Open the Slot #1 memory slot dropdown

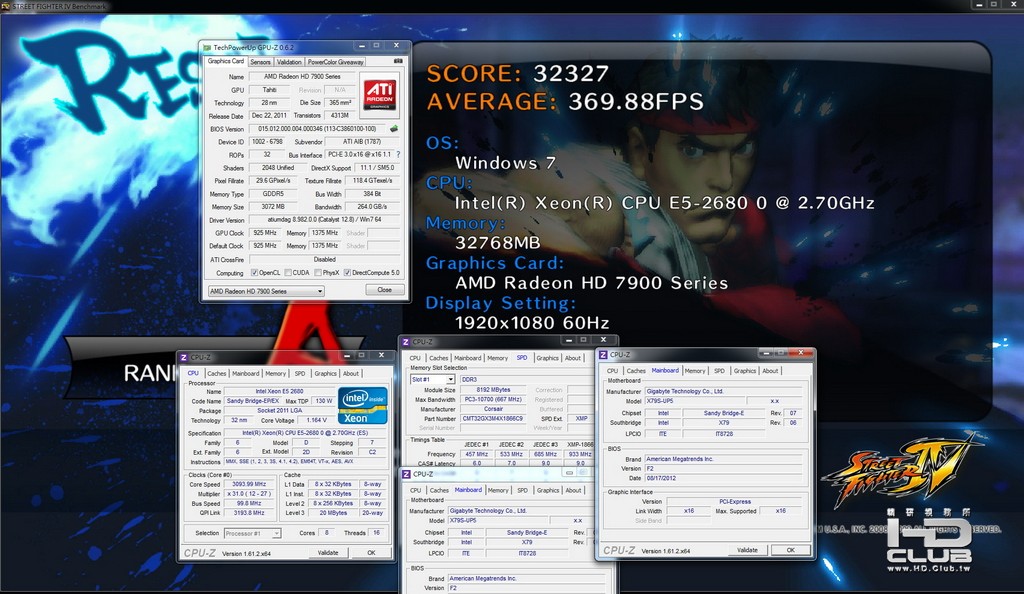coord(432,379)
